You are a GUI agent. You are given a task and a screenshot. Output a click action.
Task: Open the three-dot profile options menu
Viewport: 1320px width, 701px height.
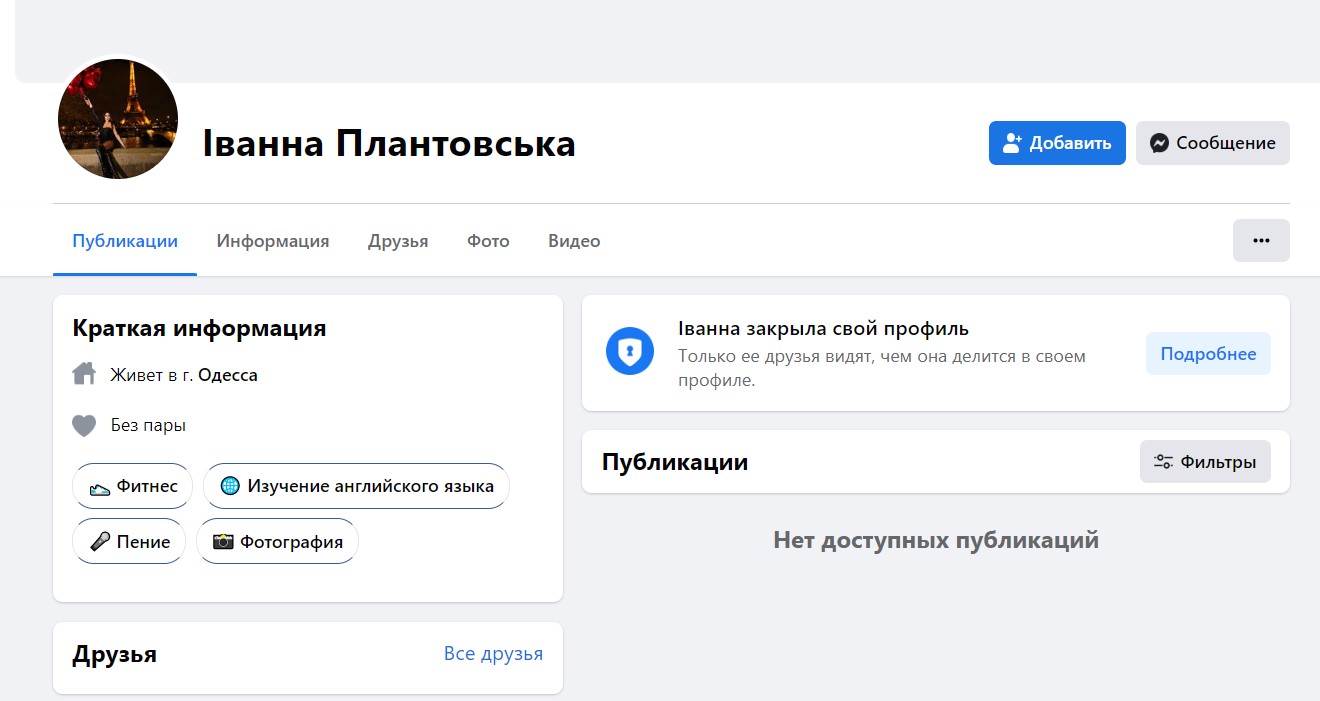(x=1261, y=240)
